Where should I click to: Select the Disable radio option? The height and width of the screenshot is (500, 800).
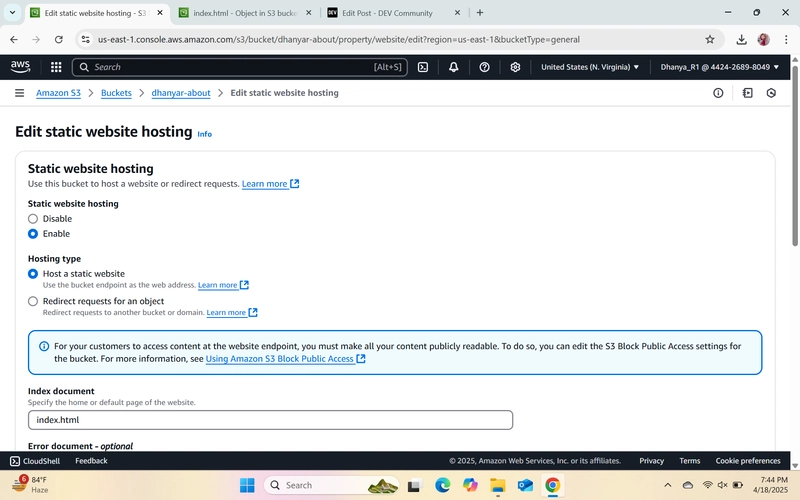pos(33,219)
